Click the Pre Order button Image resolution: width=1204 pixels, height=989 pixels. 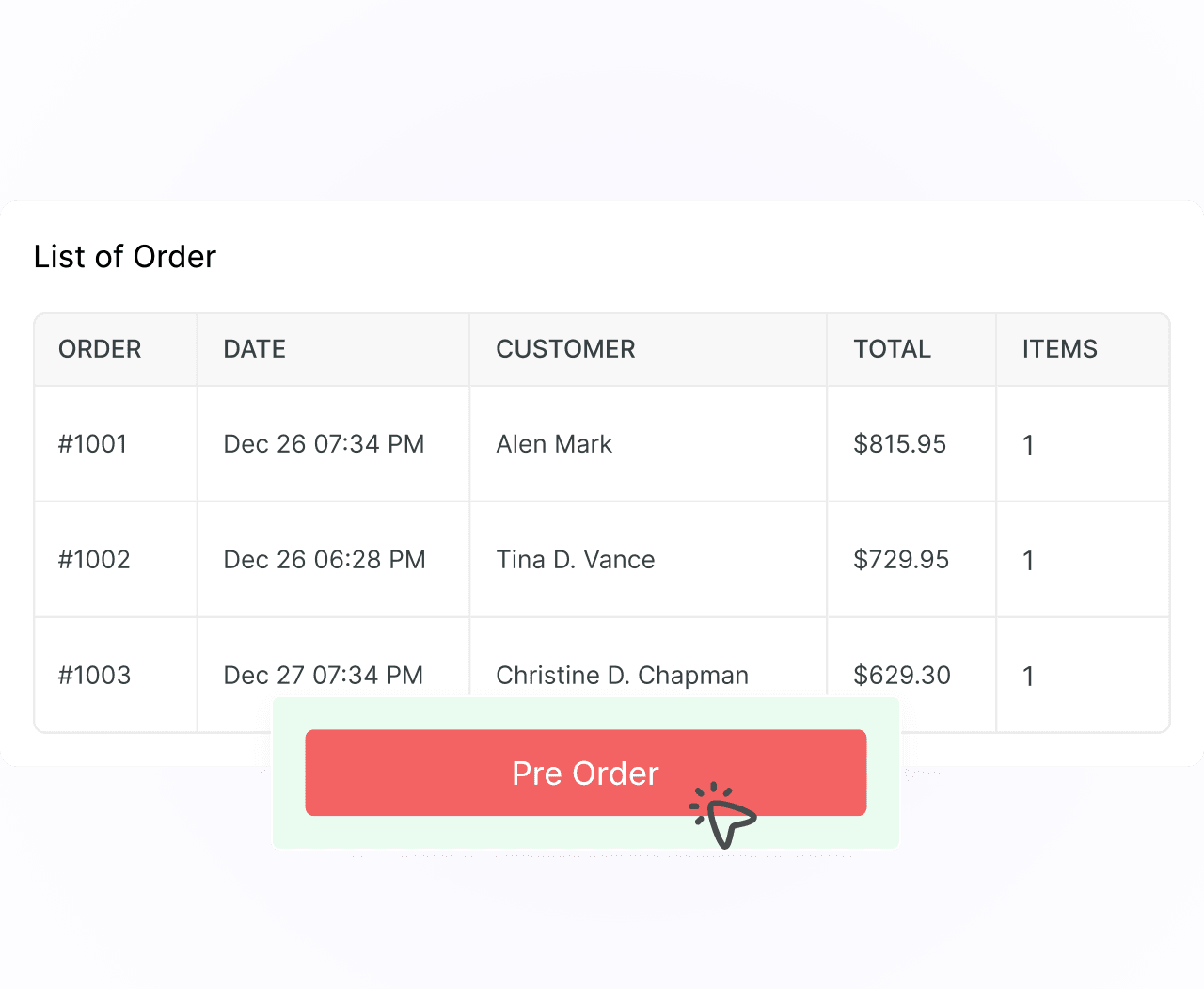(585, 773)
